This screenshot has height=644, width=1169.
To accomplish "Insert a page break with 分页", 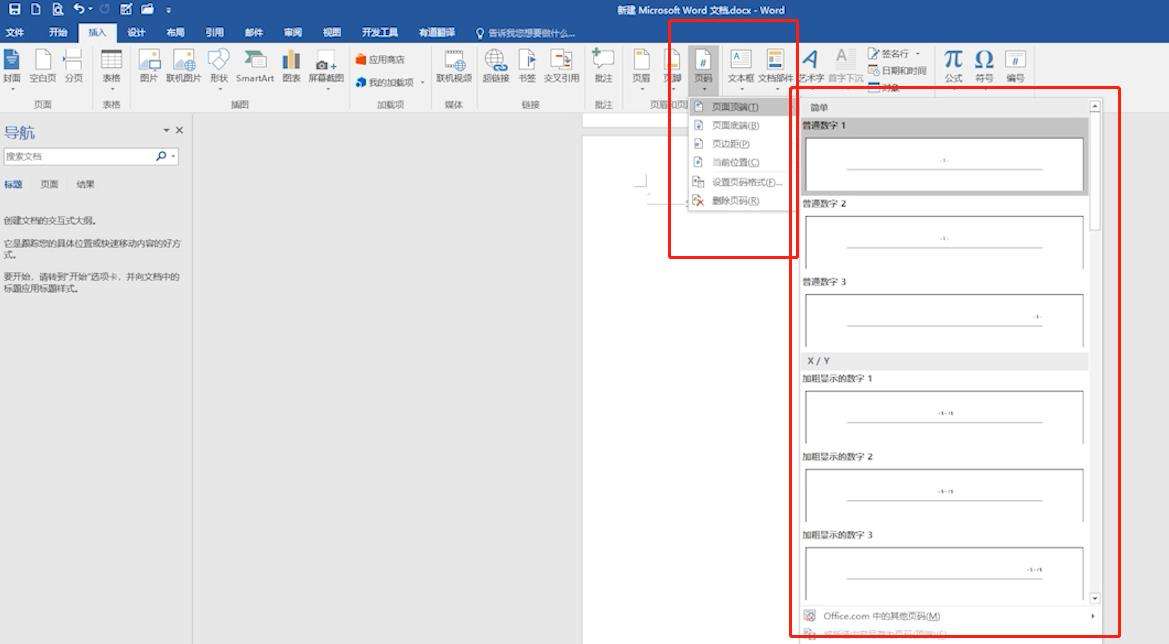I will tap(73, 67).
